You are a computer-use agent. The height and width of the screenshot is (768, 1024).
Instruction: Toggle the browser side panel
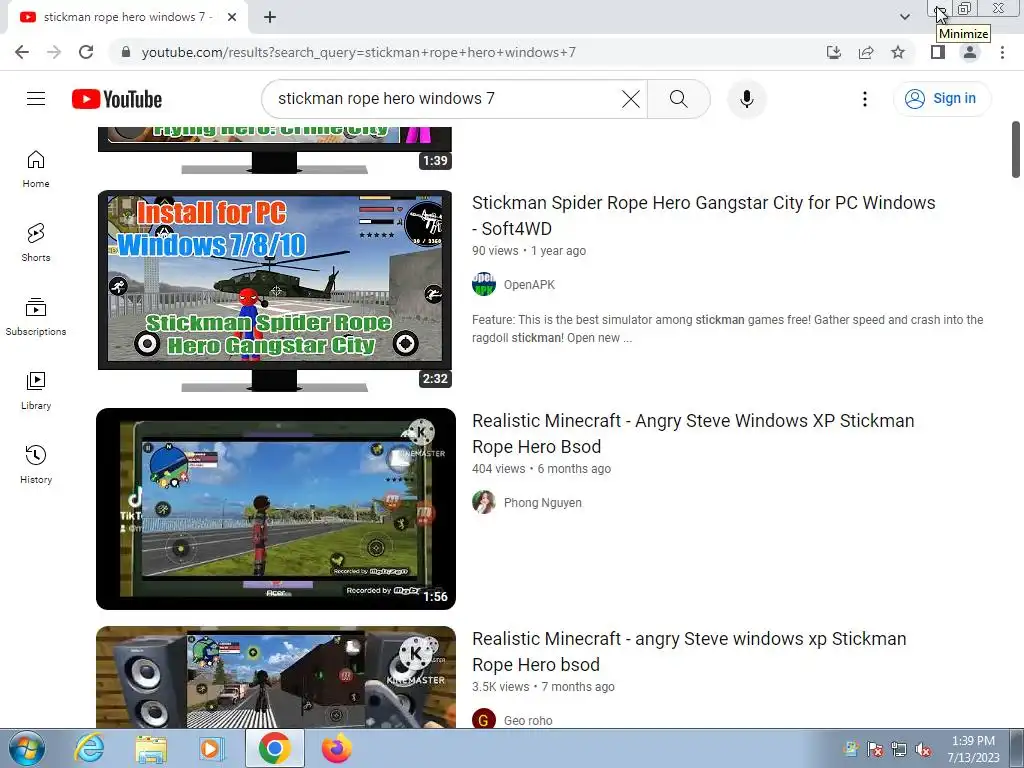pyautogui.click(x=938, y=52)
